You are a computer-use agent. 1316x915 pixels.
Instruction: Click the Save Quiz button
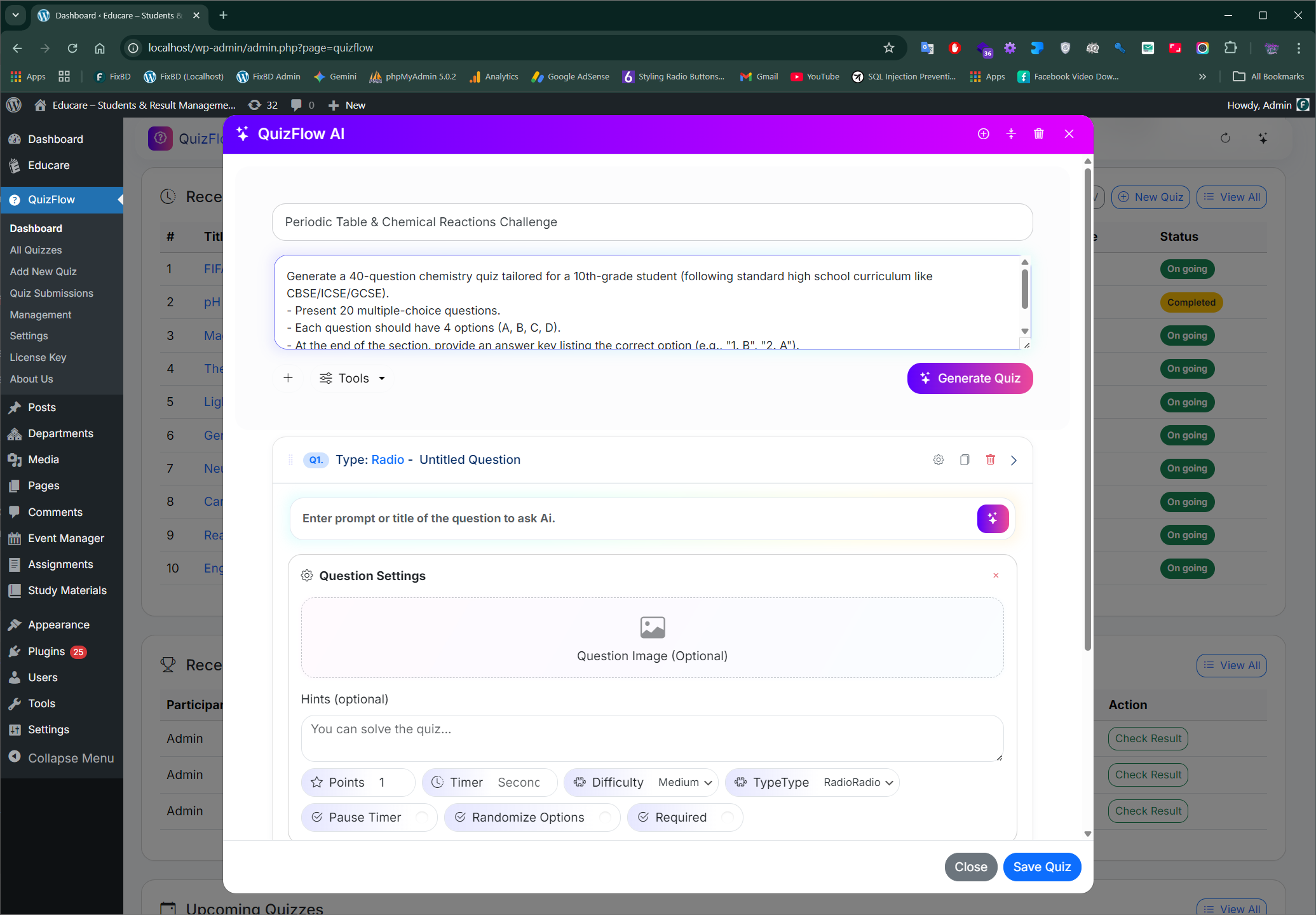coord(1041,867)
